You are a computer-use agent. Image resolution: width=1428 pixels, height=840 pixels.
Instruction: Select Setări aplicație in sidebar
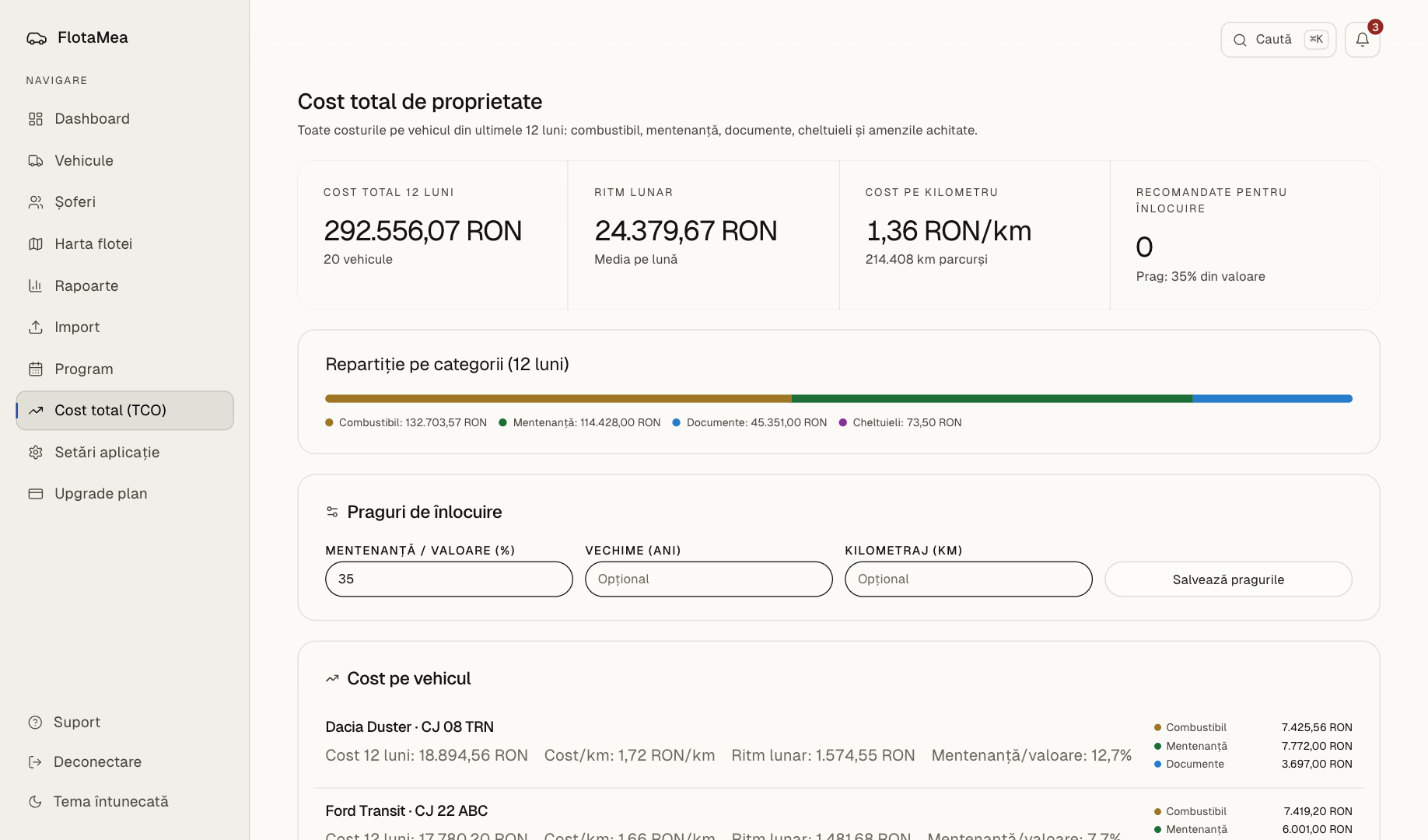124,453
